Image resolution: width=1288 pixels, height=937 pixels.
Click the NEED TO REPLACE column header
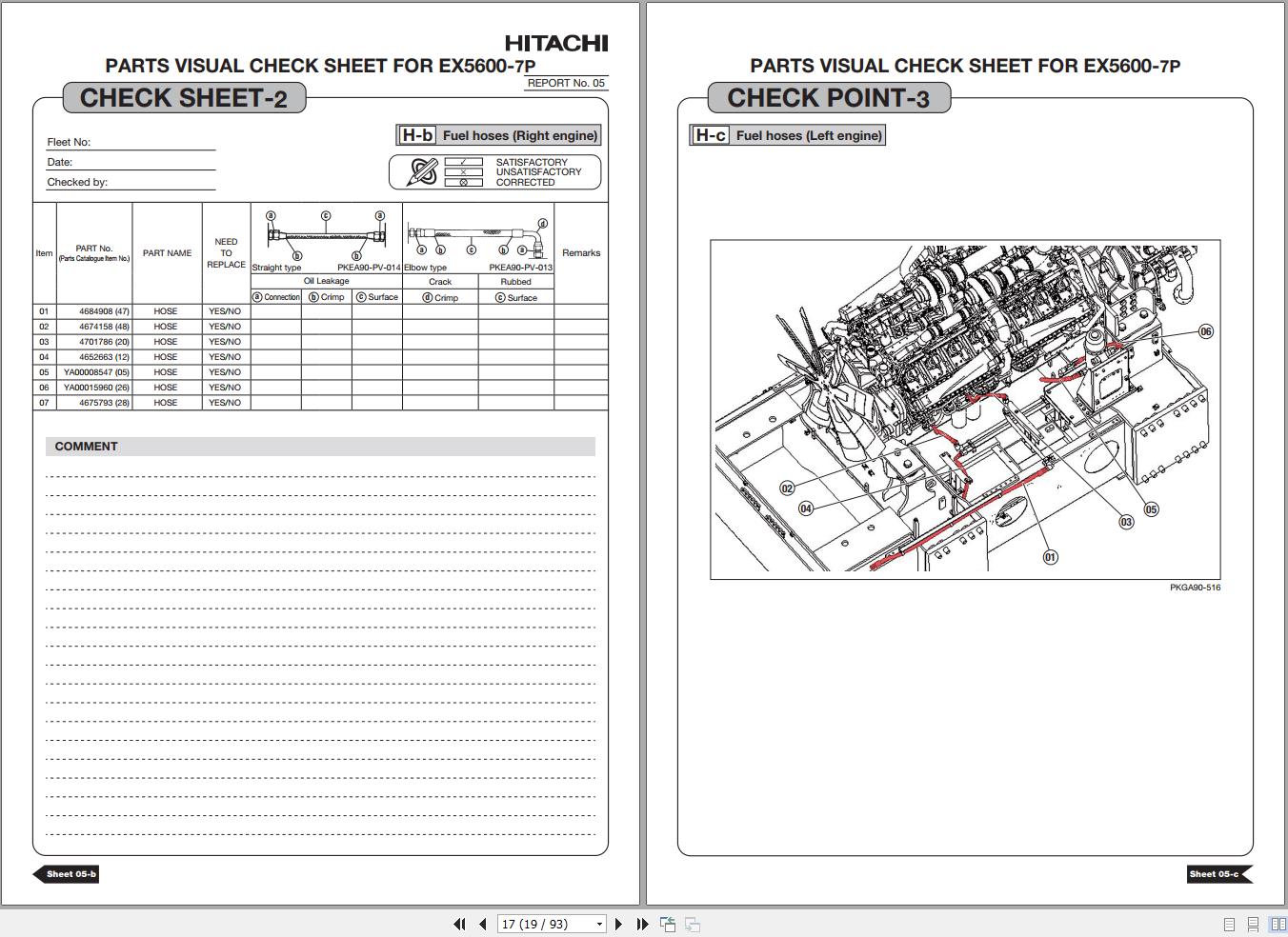click(x=226, y=253)
